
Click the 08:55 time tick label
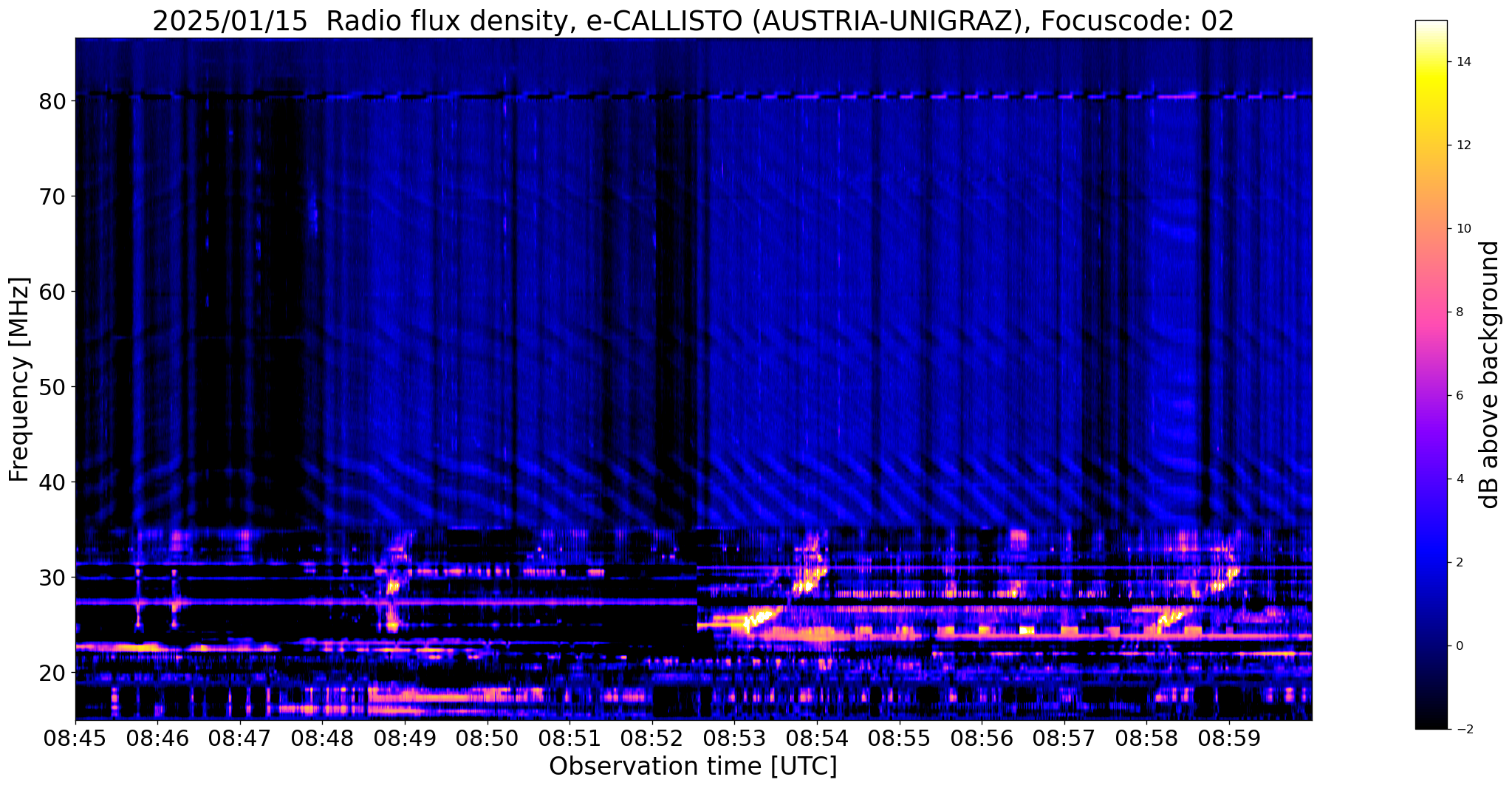tap(900, 738)
